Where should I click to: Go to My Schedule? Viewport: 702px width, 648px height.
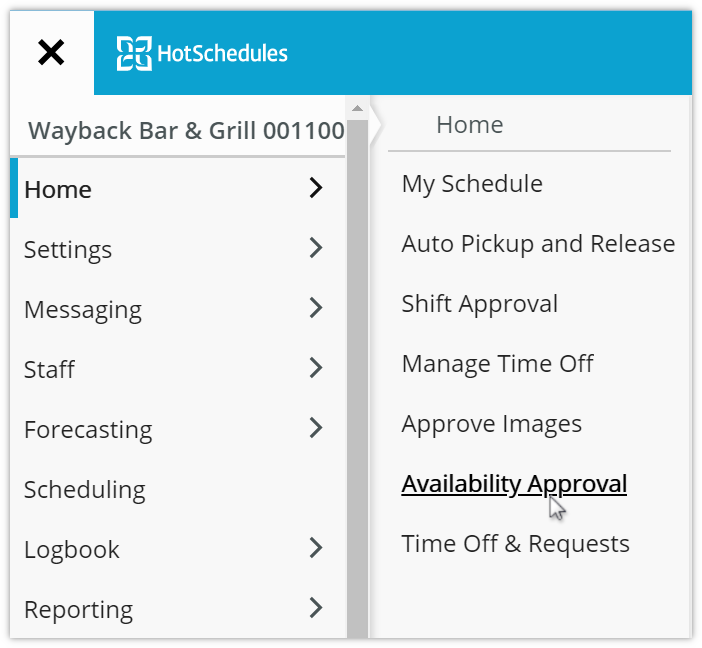pos(472,184)
